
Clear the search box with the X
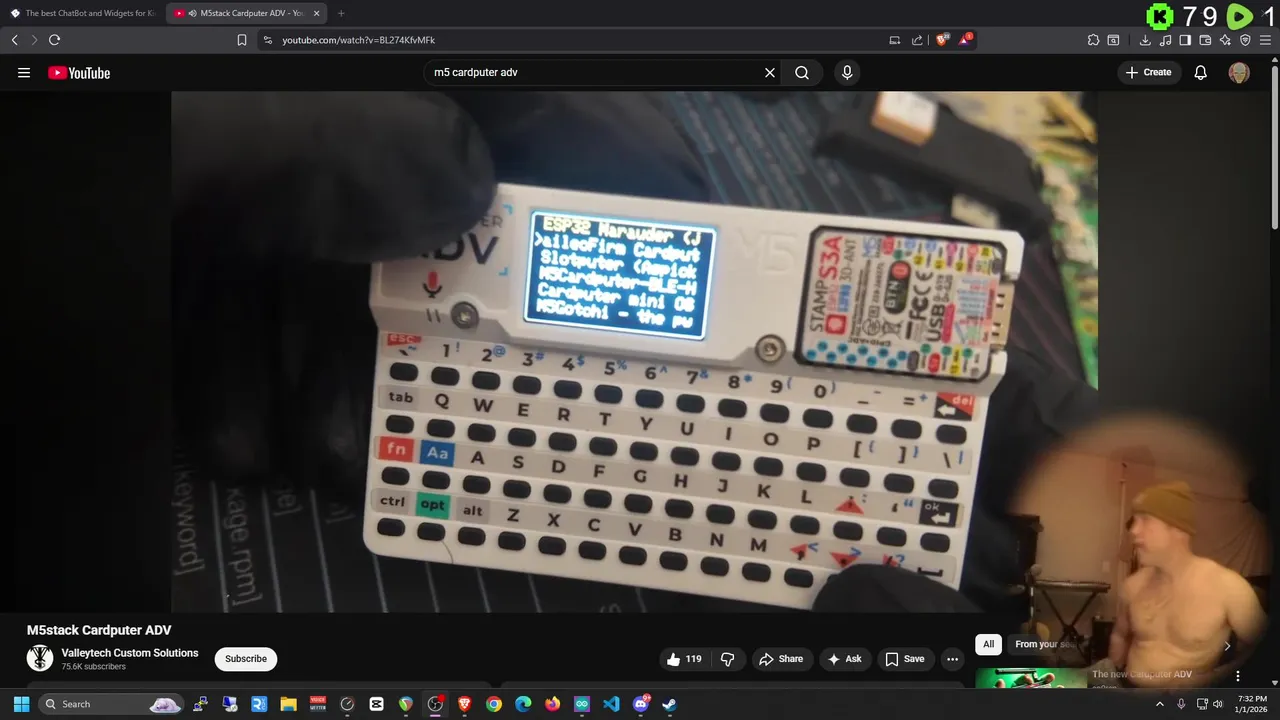770,73
